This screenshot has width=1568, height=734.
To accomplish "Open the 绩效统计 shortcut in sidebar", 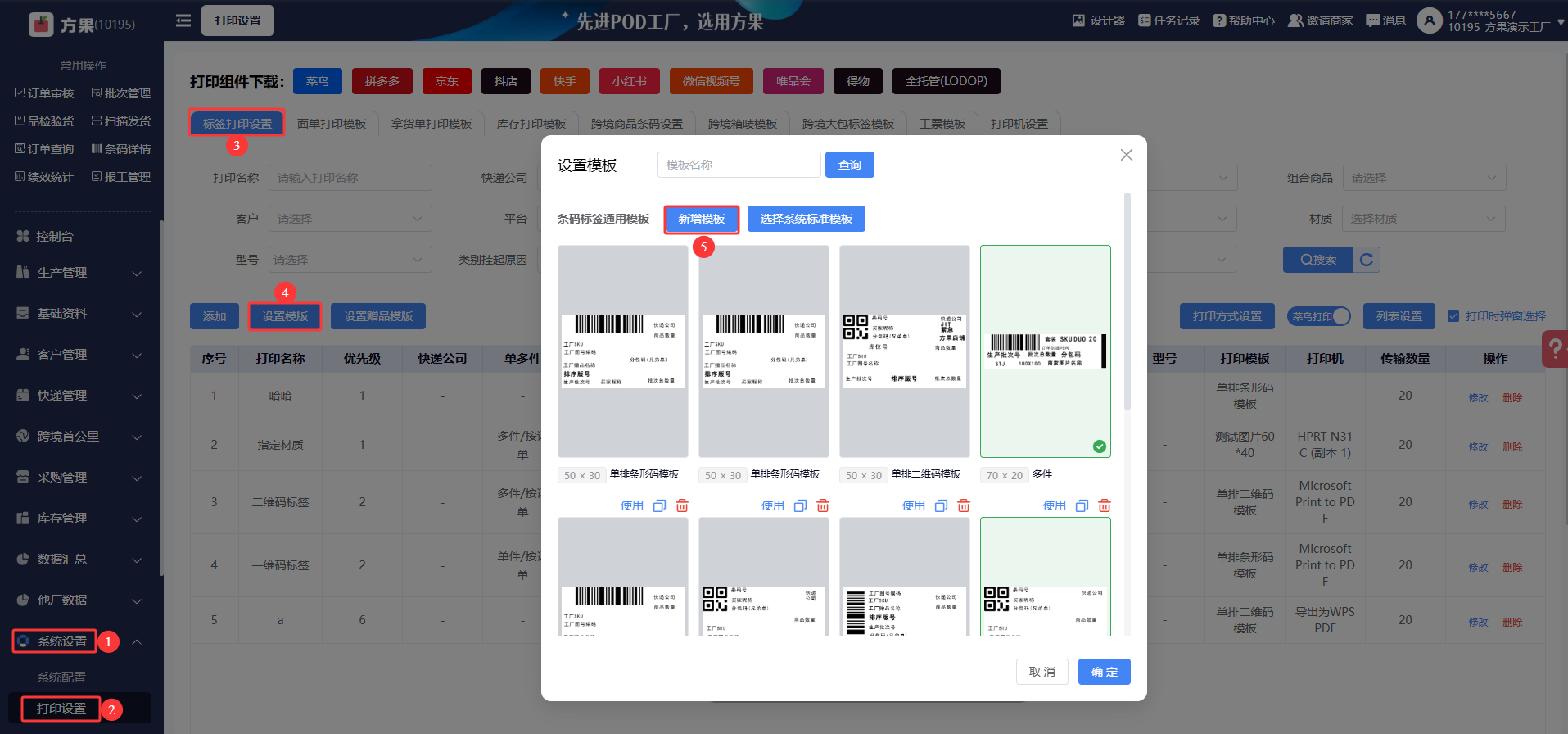I will [44, 177].
